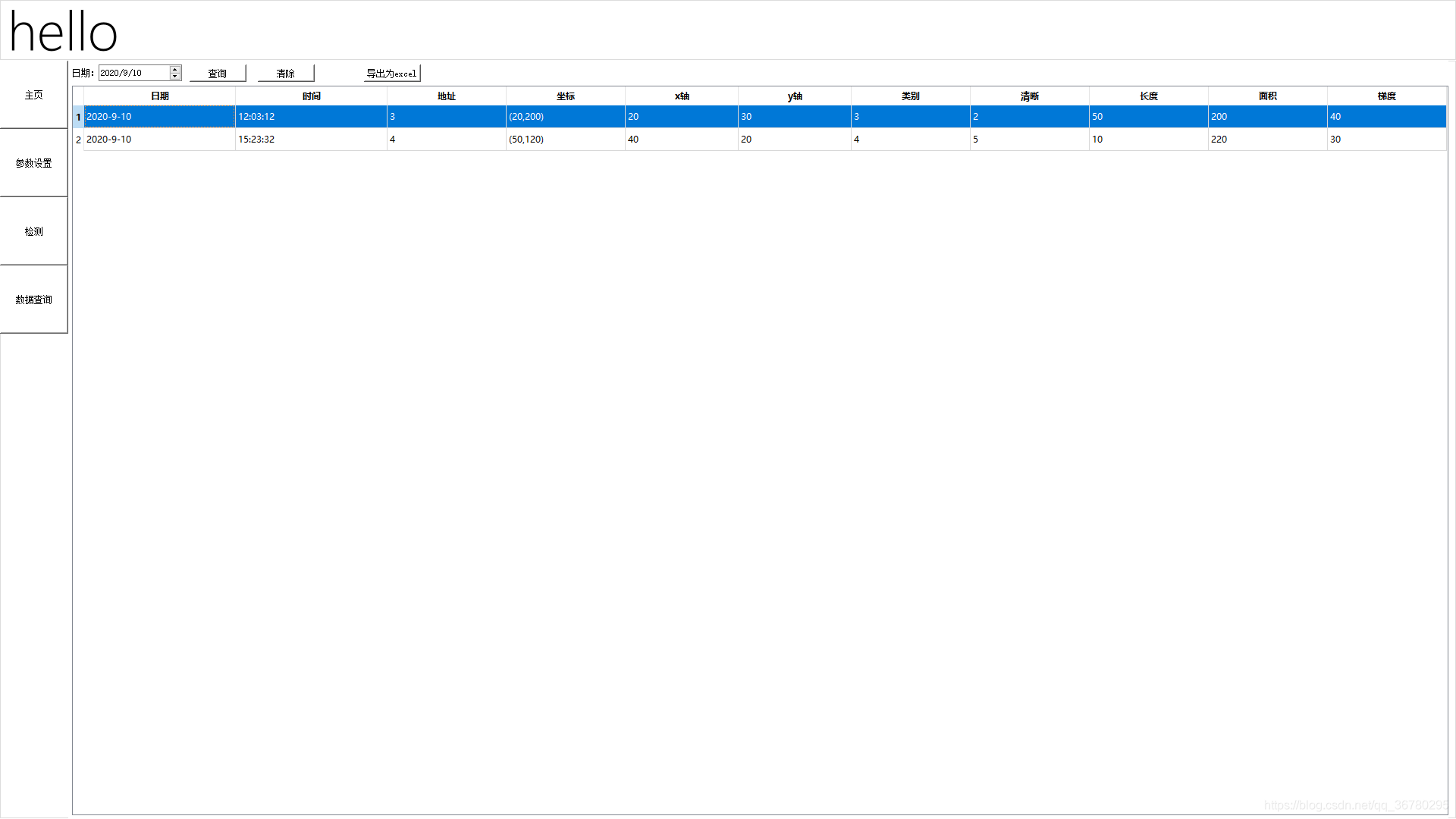Click the 面积 column header

click(x=1268, y=96)
